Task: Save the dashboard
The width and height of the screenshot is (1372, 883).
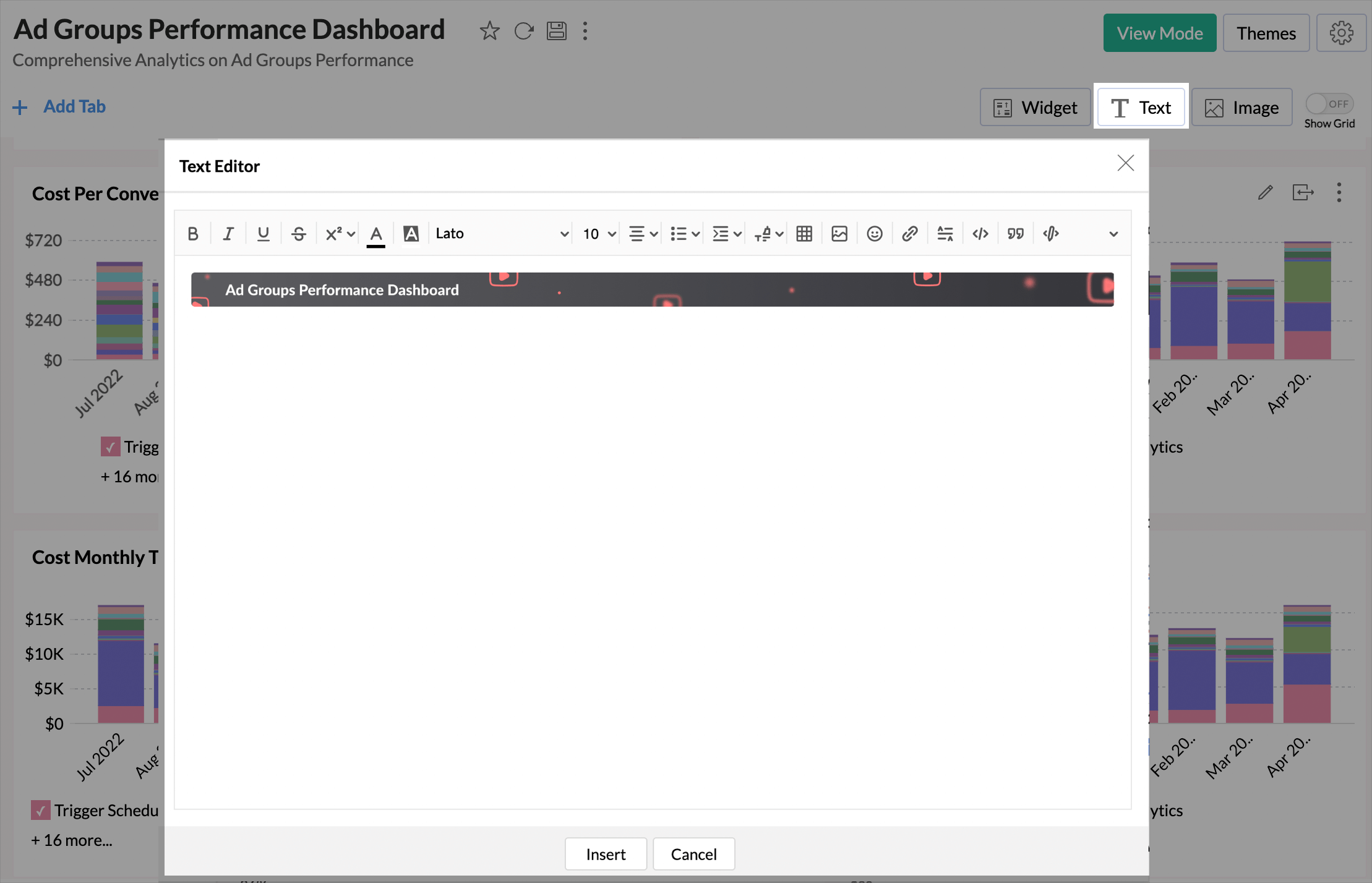Action: [555, 30]
